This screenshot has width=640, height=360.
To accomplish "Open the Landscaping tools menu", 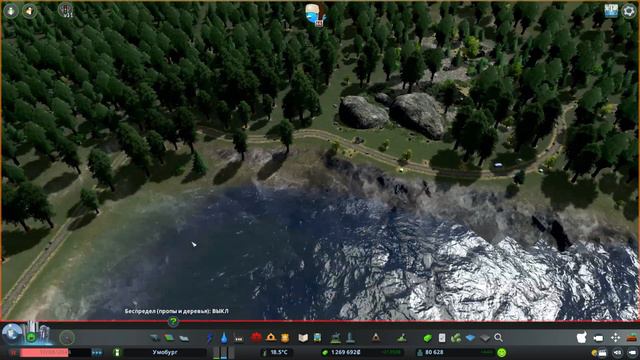I will click(x=402, y=338).
